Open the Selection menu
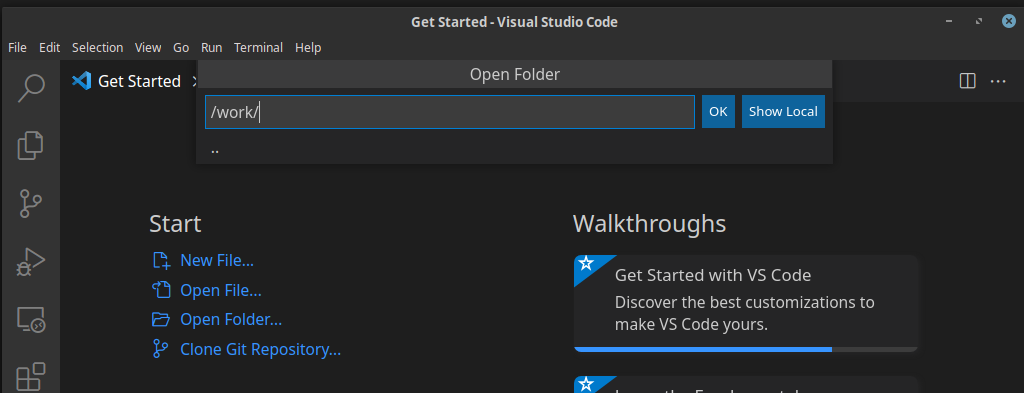 tap(97, 48)
